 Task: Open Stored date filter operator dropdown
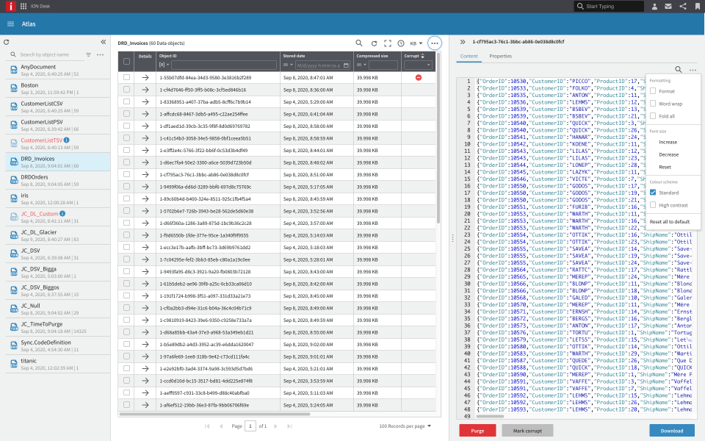click(288, 65)
